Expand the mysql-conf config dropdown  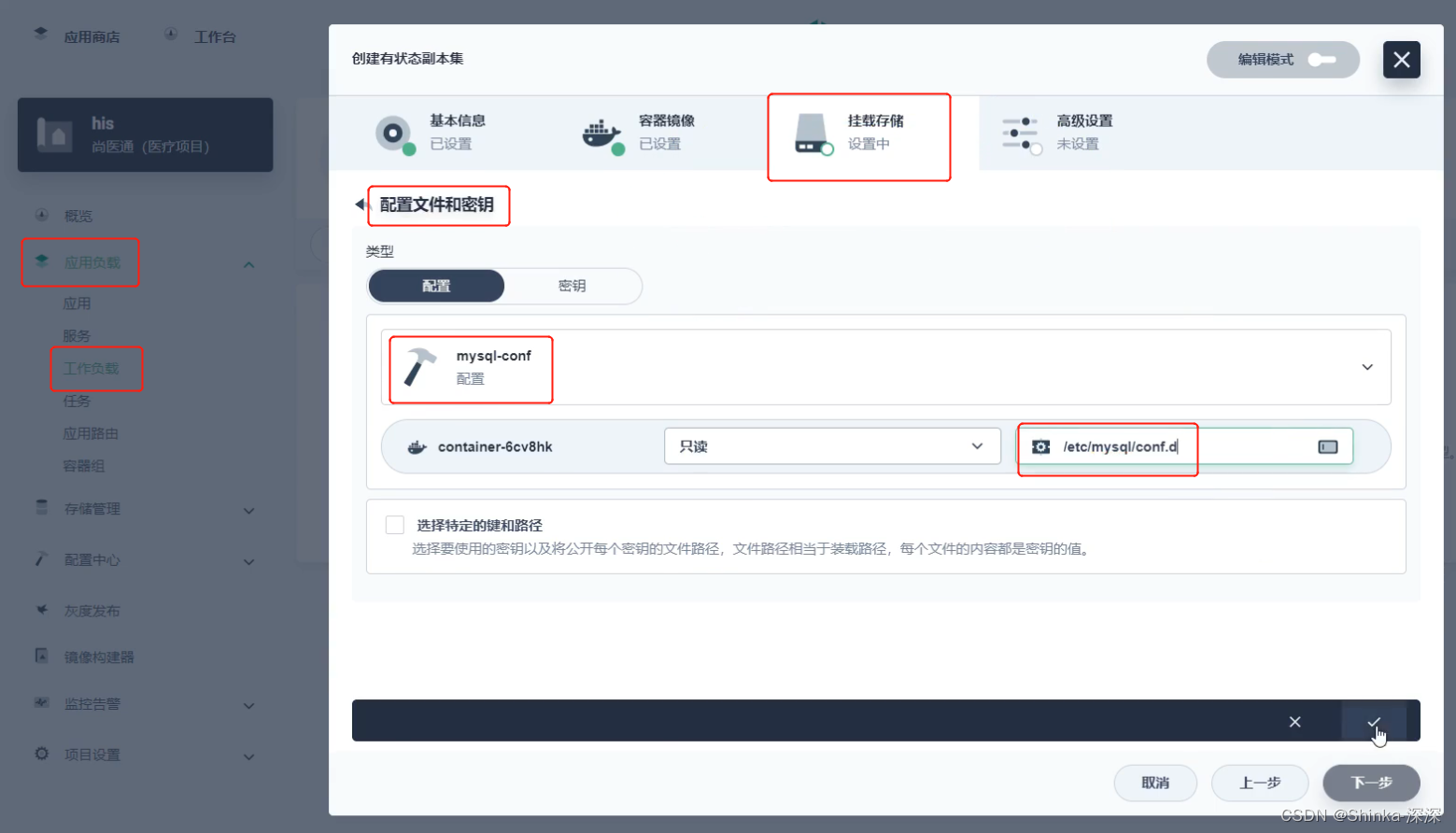tap(1367, 367)
